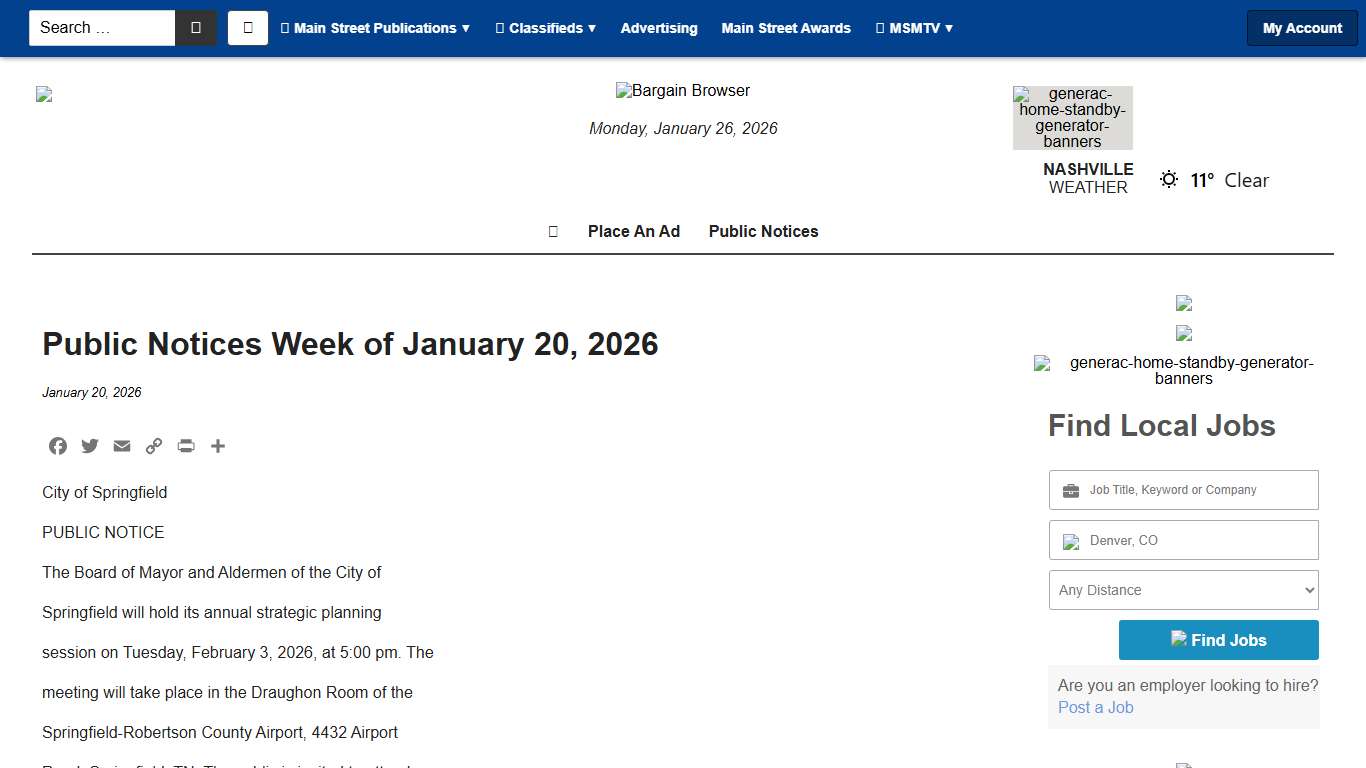Open the Main Street Awards page
1366x768 pixels.
[786, 28]
